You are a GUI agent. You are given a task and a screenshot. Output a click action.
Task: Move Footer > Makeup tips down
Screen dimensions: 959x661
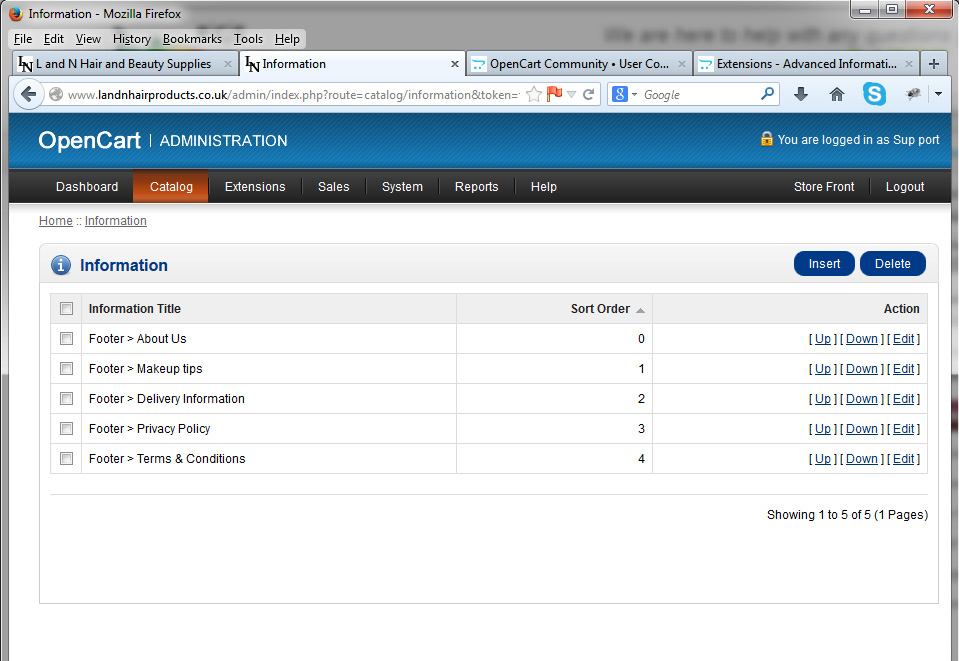pyautogui.click(x=862, y=369)
